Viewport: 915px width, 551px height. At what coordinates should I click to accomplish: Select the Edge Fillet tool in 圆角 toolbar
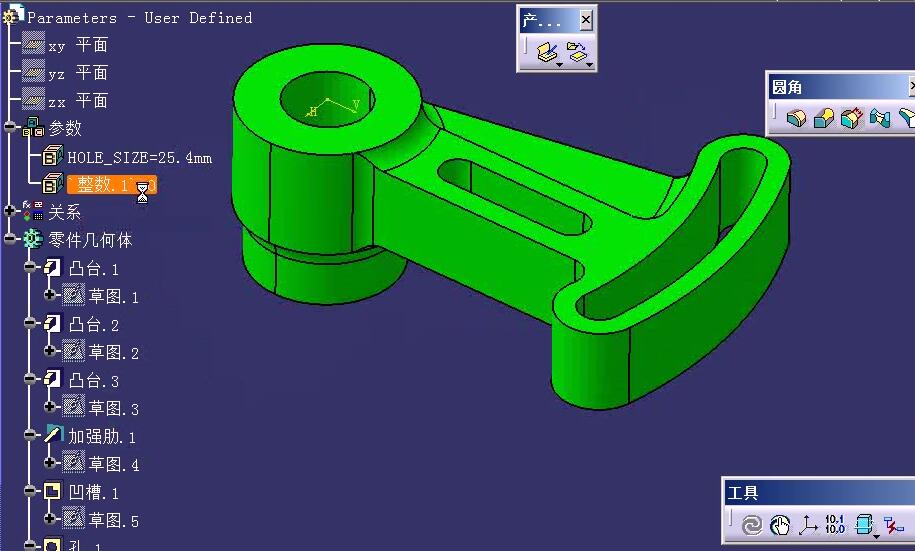[x=796, y=117]
